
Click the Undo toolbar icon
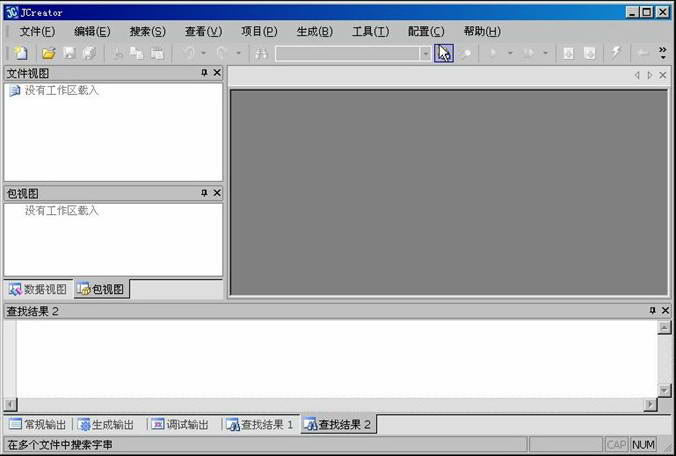(x=188, y=53)
